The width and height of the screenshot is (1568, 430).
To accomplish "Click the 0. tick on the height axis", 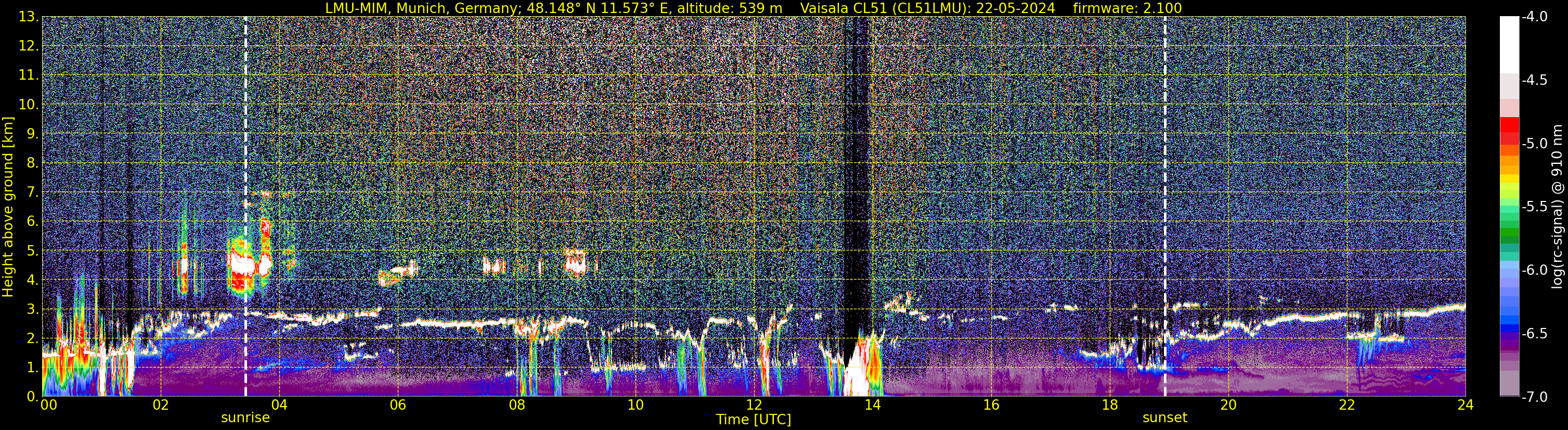I will click(33, 397).
